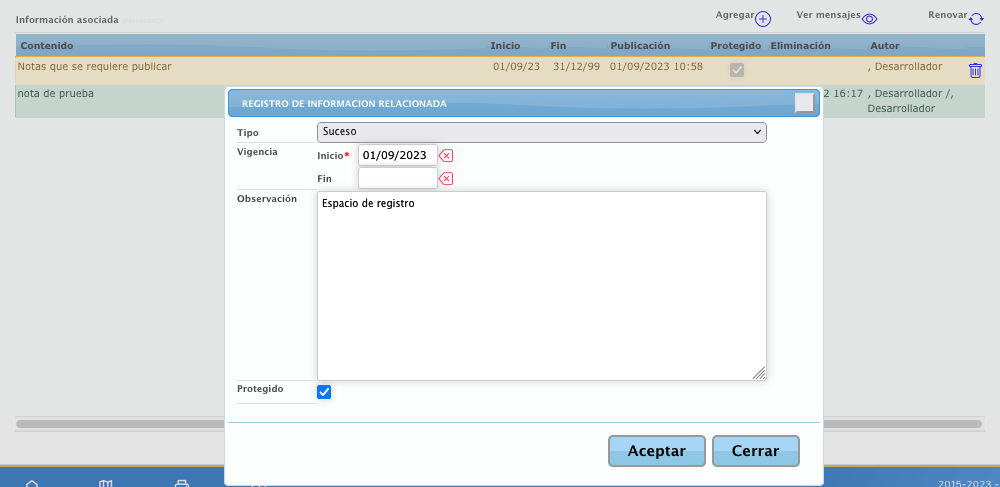Viewport: 1000px width, 487px height.
Task: Click the Autor column header
Action: coord(885,46)
